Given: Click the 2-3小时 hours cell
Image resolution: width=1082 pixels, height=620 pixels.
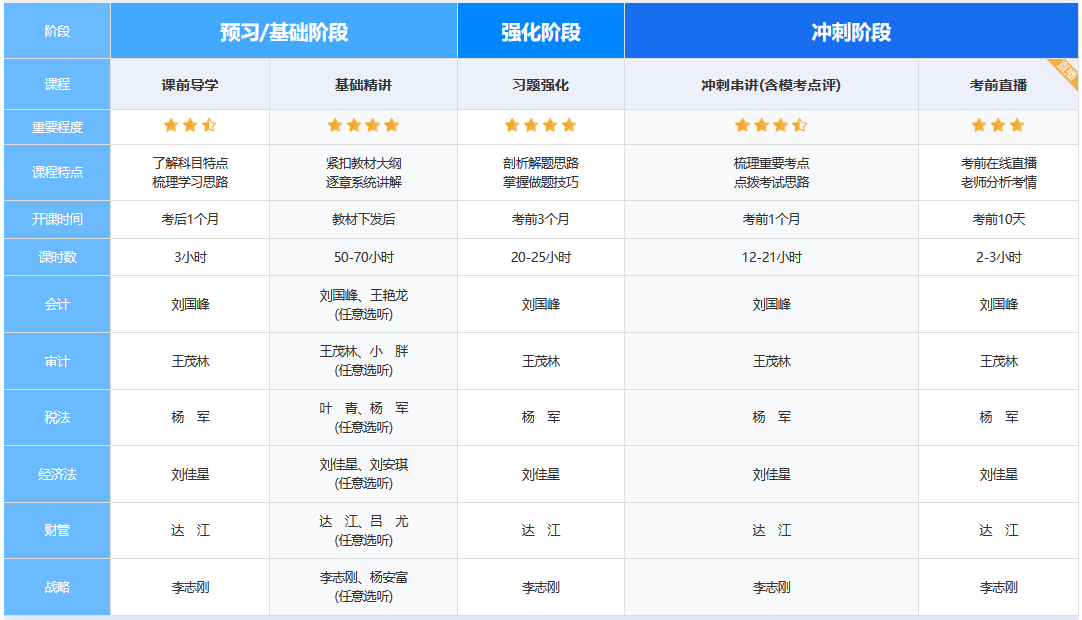Looking at the screenshot, I should click(998, 258).
